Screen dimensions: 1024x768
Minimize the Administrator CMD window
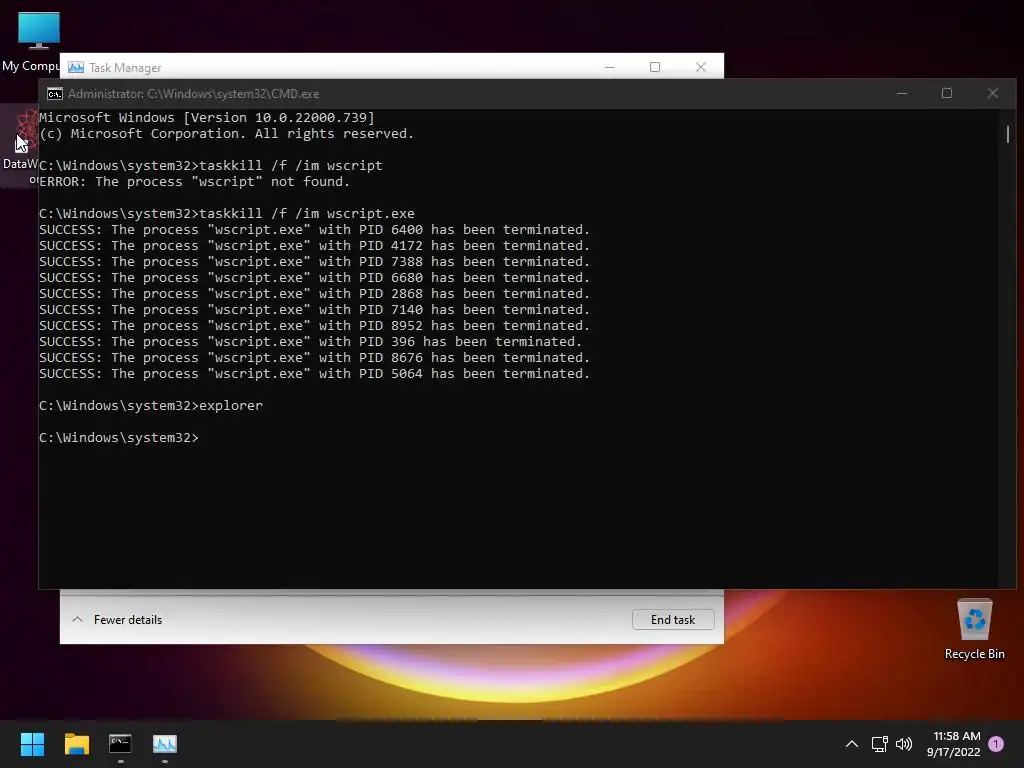pos(902,93)
